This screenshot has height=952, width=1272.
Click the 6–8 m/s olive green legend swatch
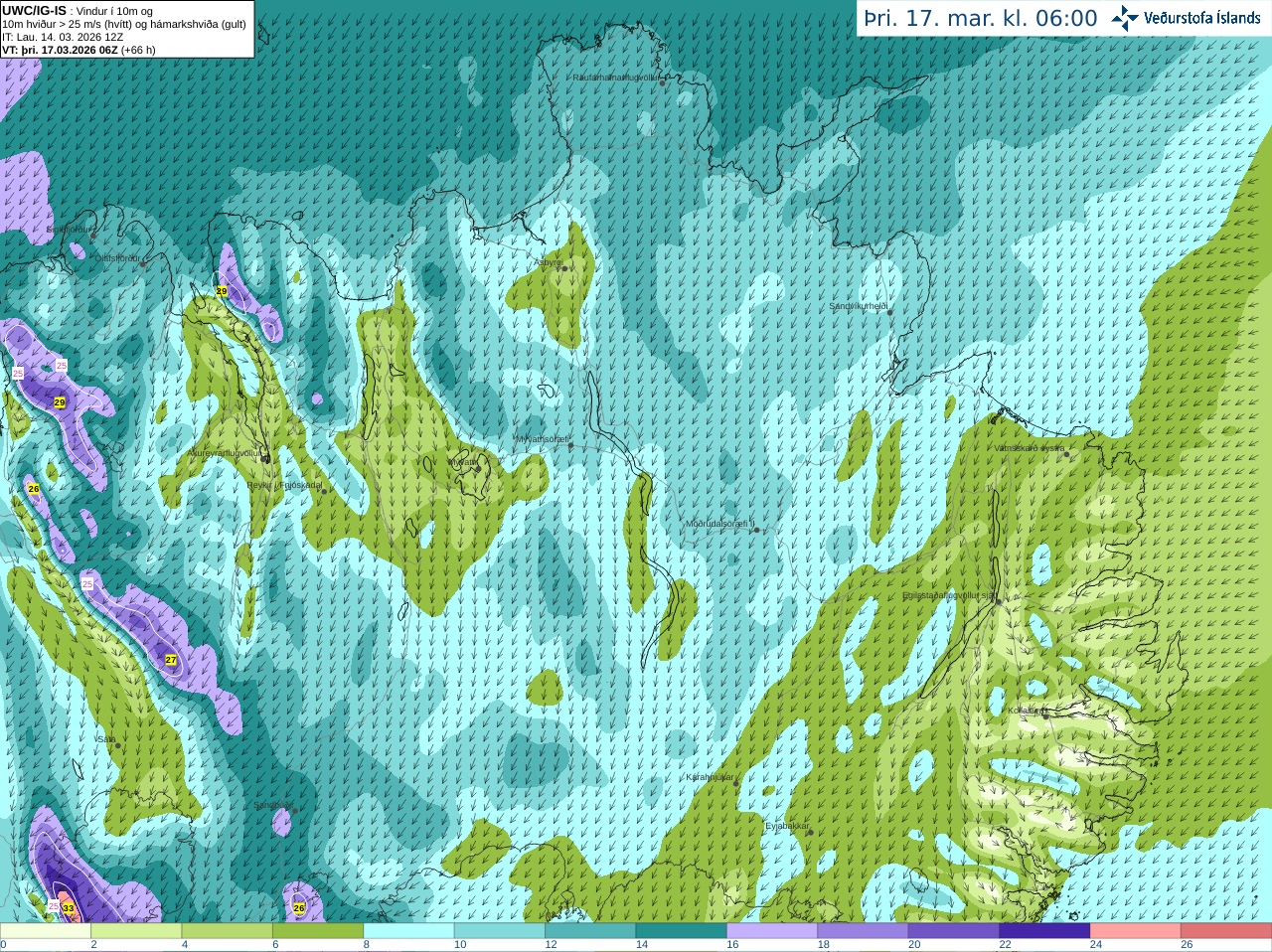[318, 931]
